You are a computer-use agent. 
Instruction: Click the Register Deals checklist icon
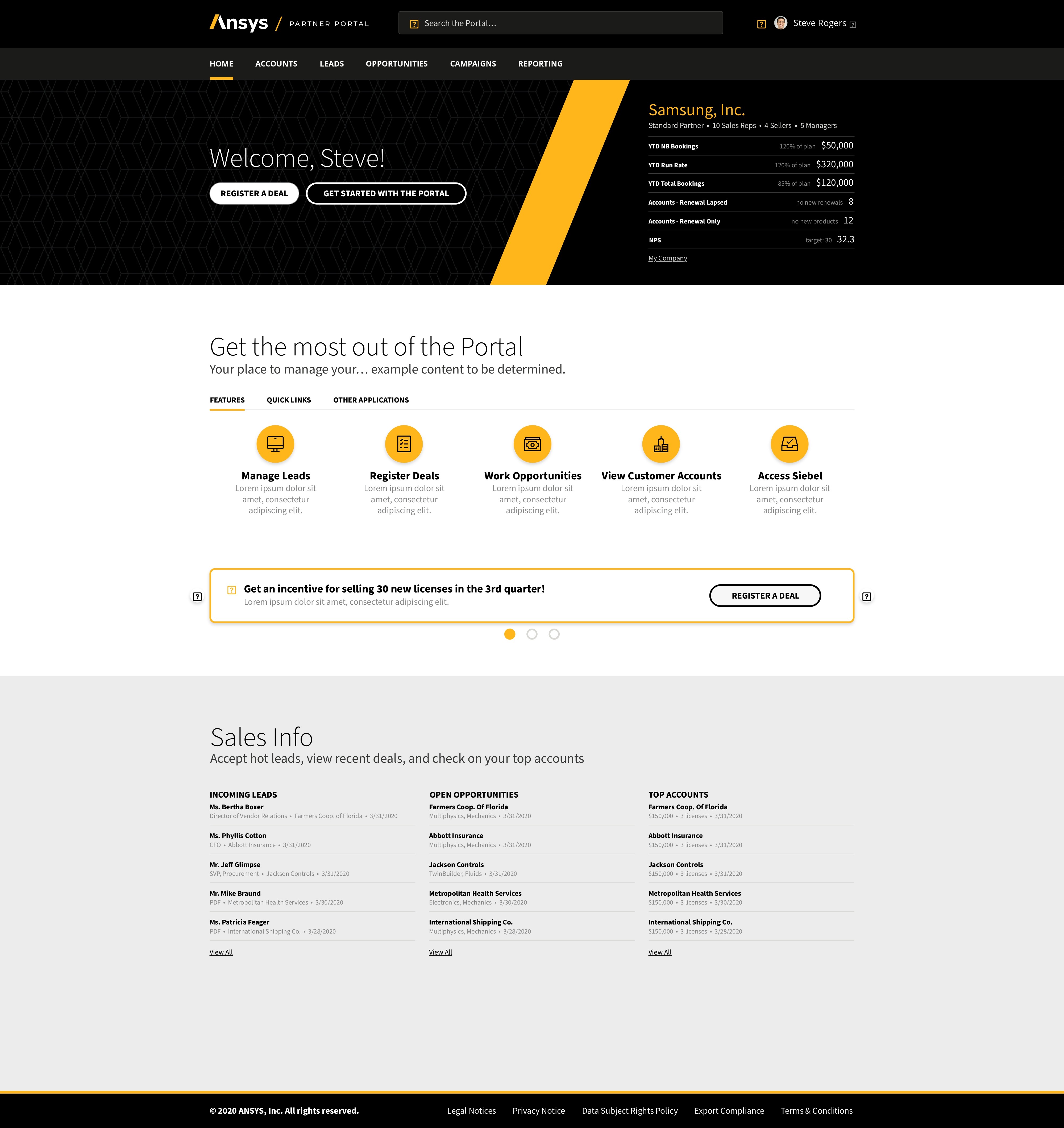(x=404, y=444)
